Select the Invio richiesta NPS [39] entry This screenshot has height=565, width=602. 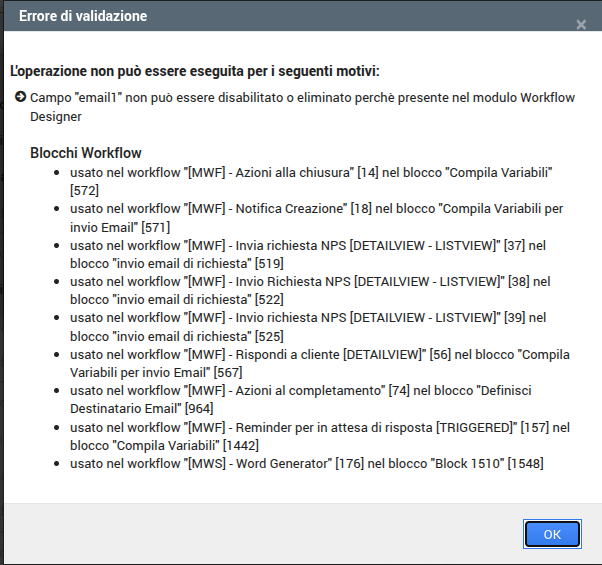click(x=308, y=327)
